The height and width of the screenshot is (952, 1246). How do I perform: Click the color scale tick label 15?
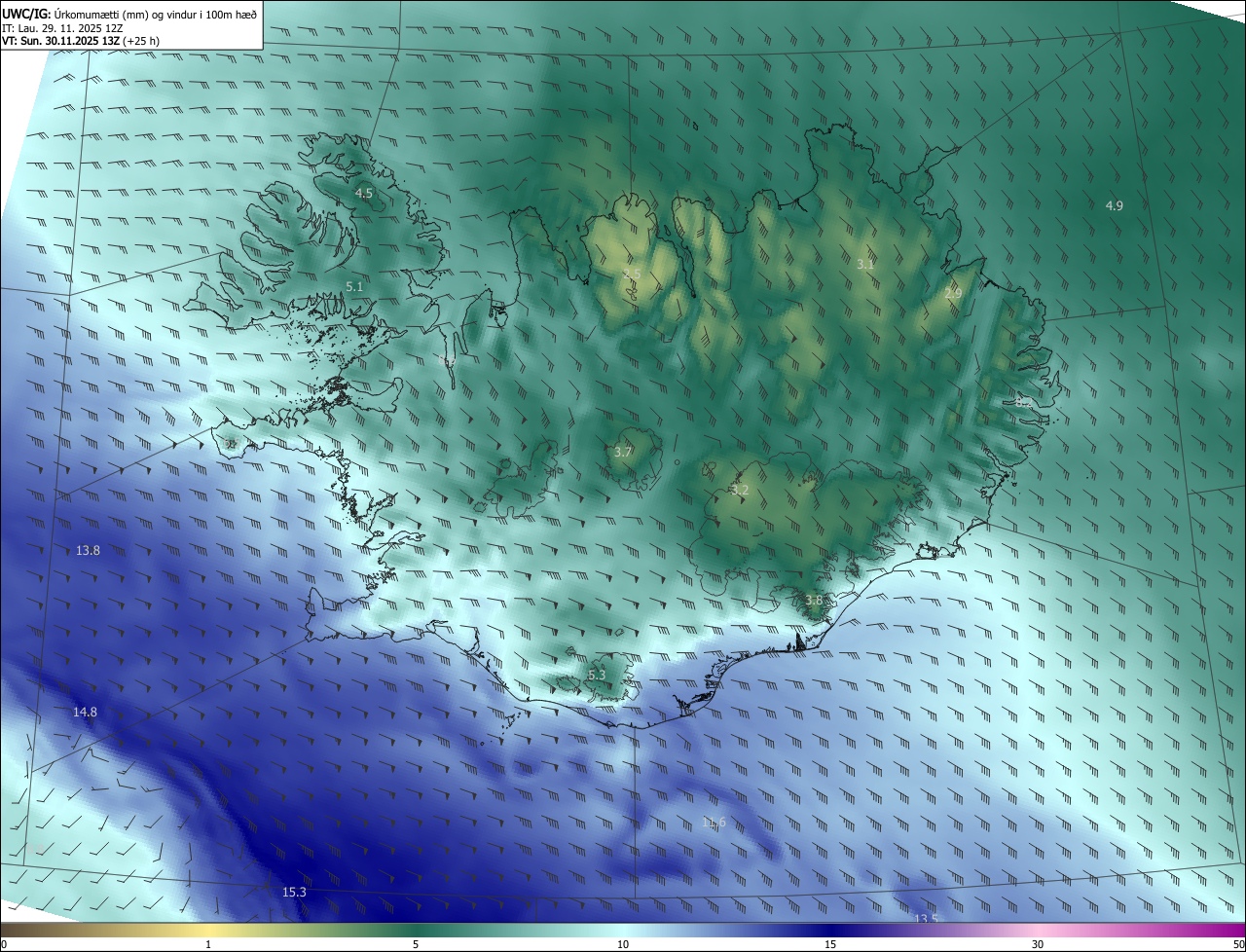tap(830, 944)
